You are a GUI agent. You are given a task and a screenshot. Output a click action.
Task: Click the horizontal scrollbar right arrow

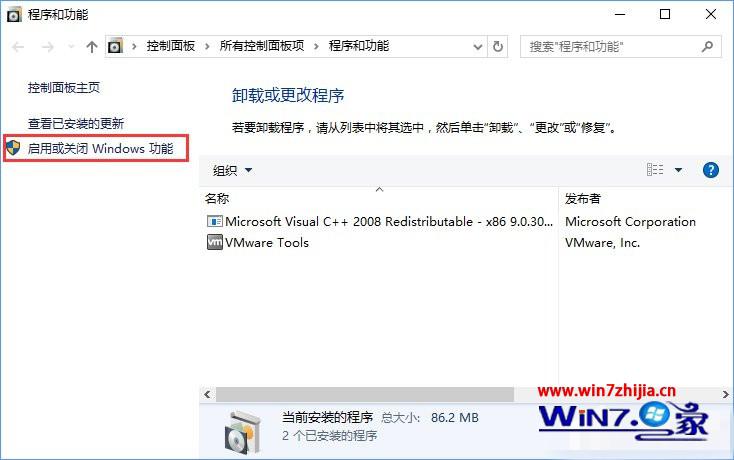(725, 394)
